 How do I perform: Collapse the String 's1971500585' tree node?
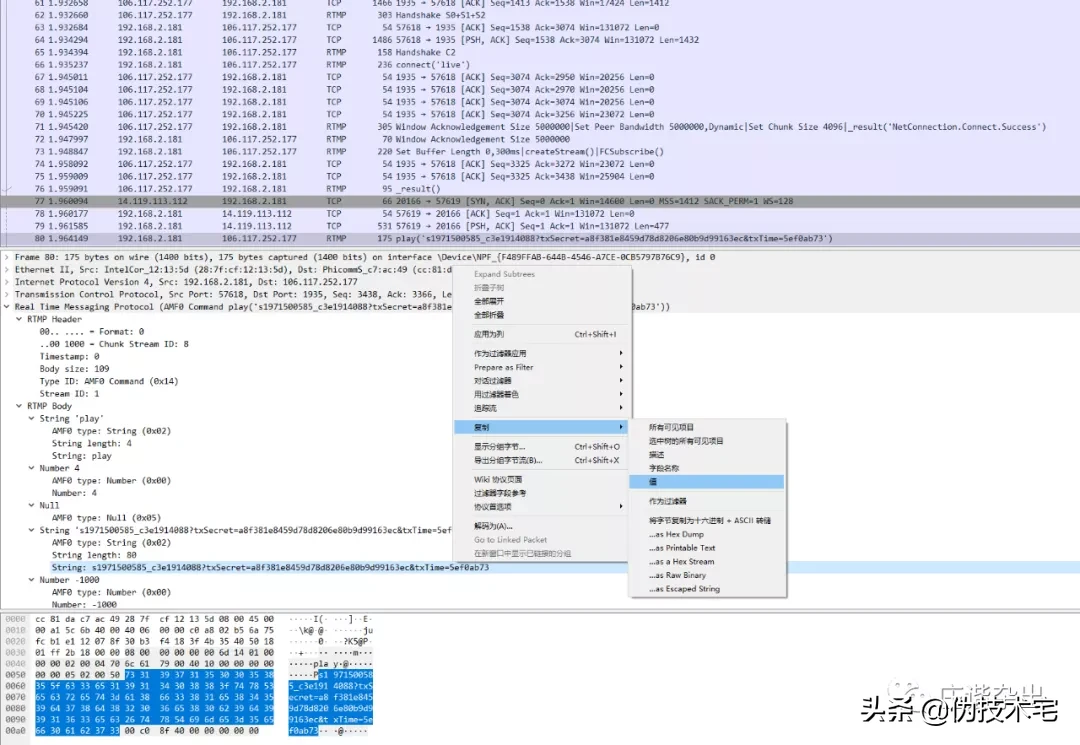tap(32, 529)
